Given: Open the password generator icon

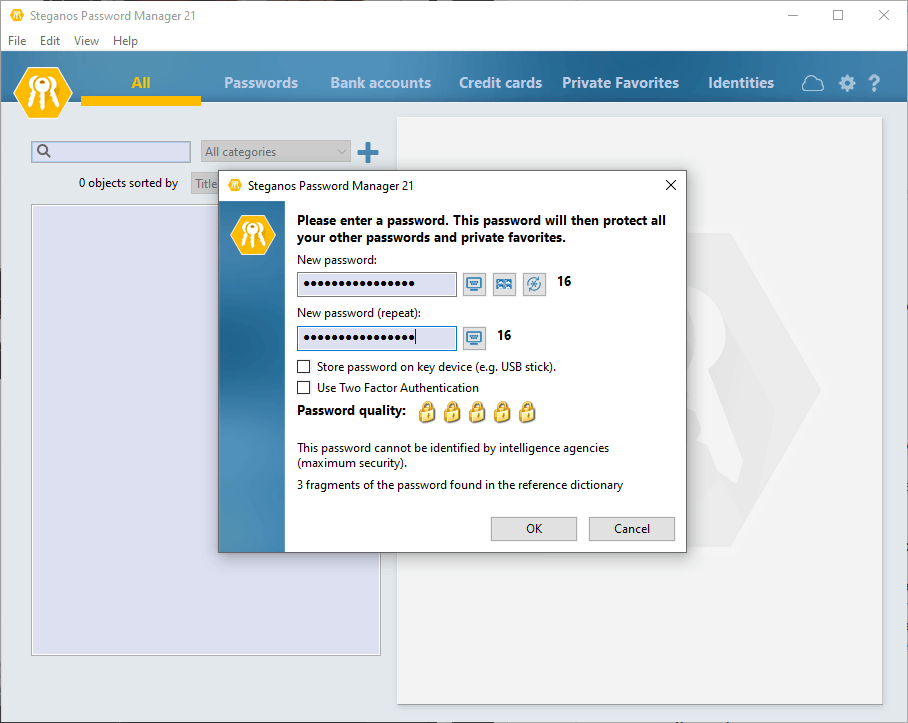Looking at the screenshot, I should coord(534,284).
